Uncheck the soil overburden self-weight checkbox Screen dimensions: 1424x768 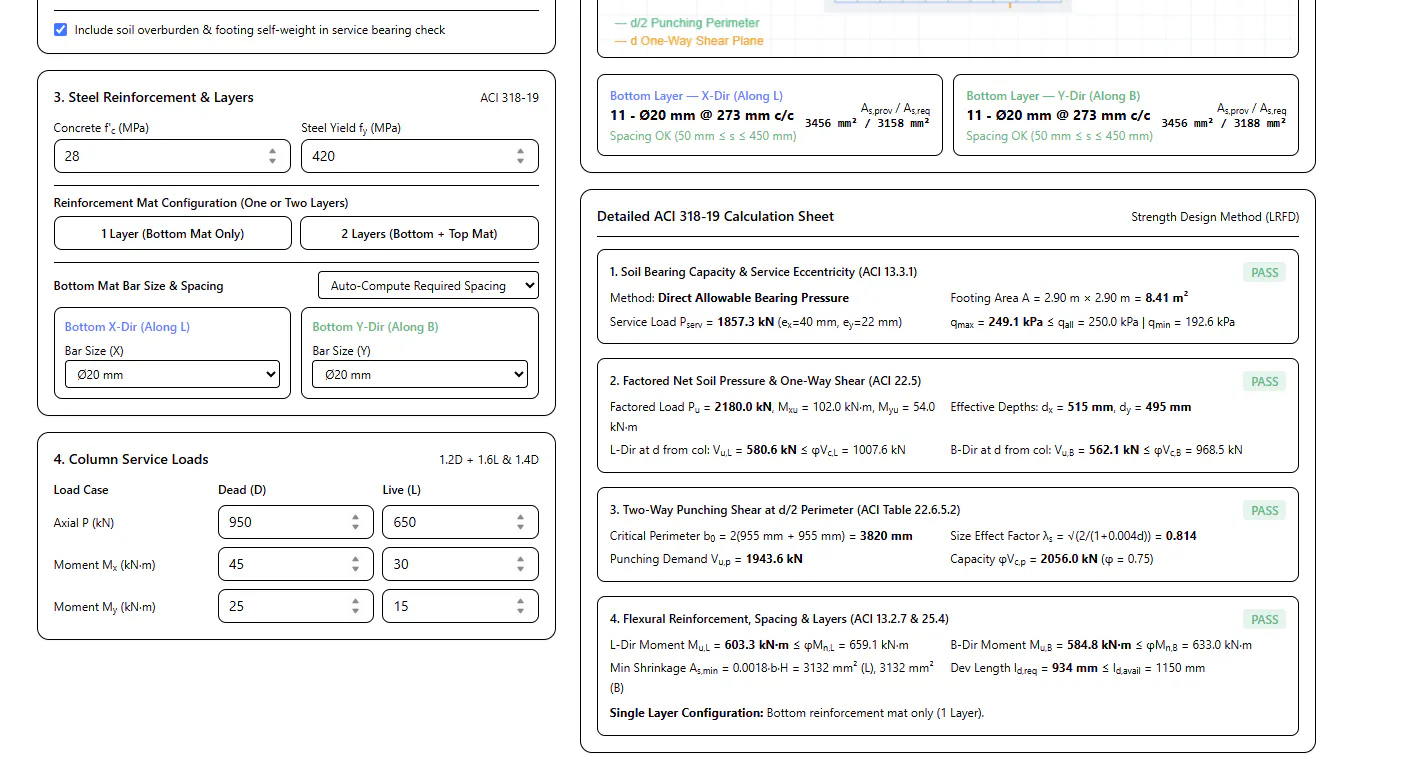click(61, 30)
